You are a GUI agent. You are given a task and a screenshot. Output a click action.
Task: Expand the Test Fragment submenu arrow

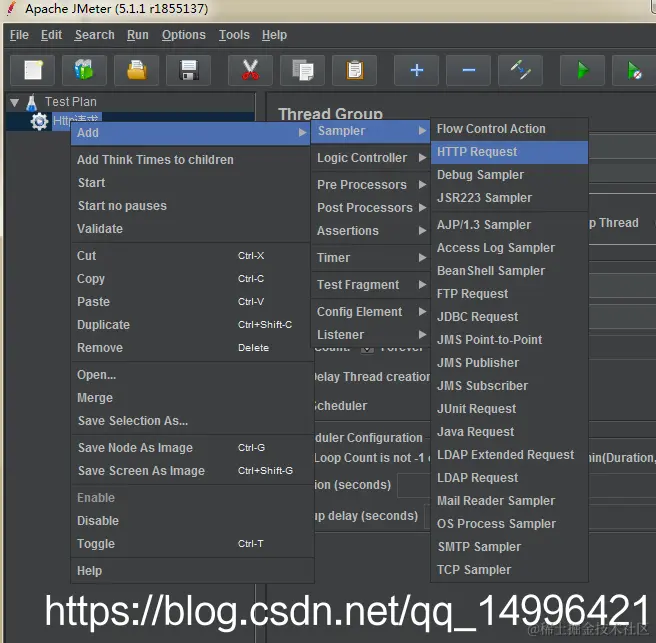(423, 284)
